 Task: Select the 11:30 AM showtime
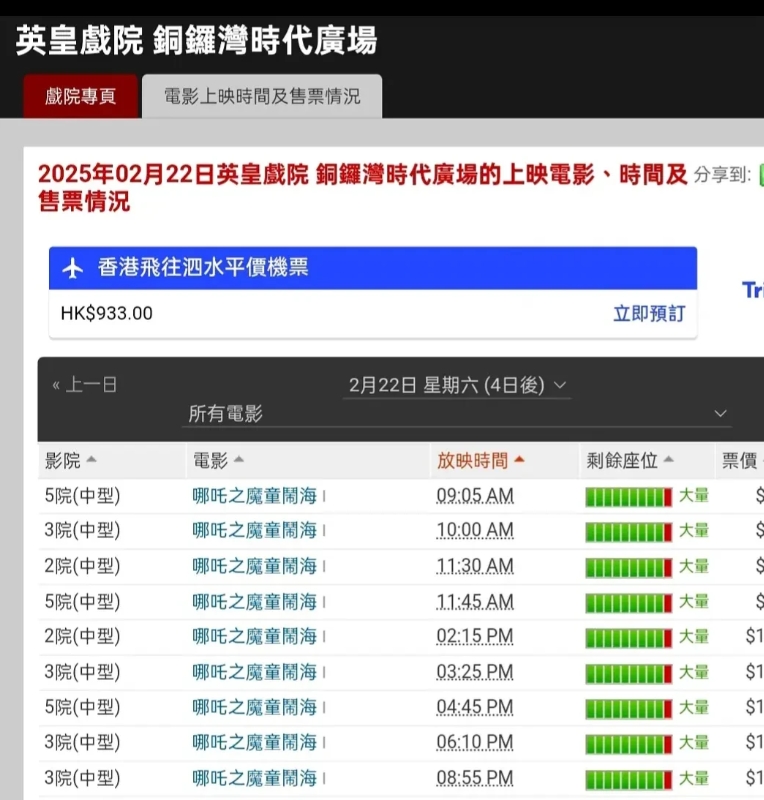pyautogui.click(x=475, y=566)
